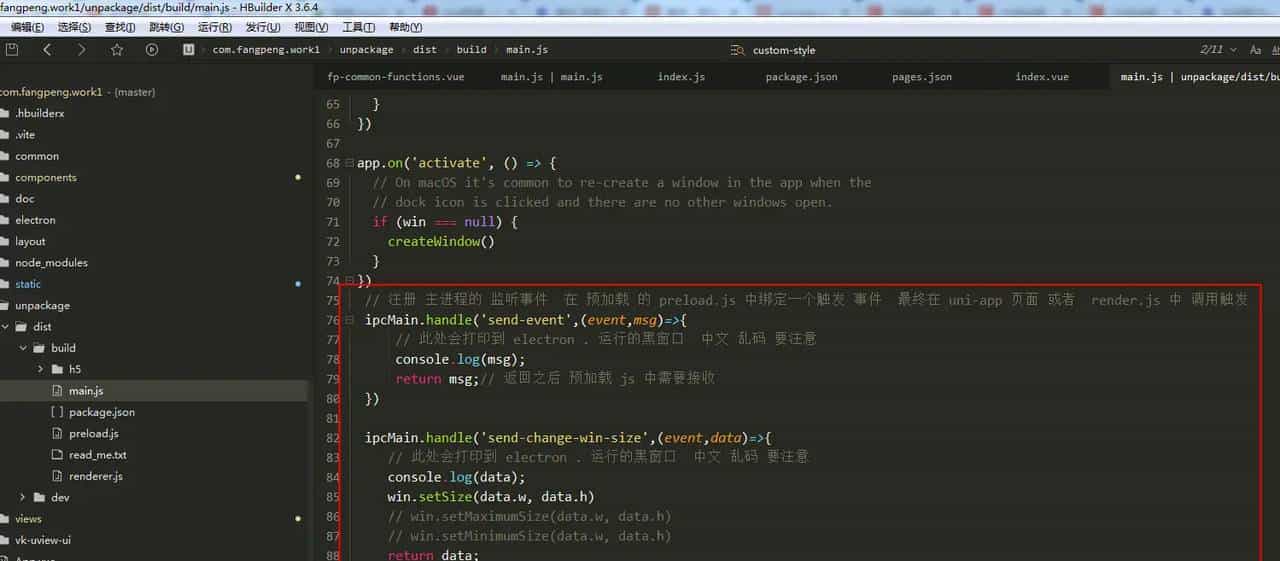Open the 发行(U) menu
Image resolution: width=1280 pixels, height=561 pixels.
click(263, 27)
